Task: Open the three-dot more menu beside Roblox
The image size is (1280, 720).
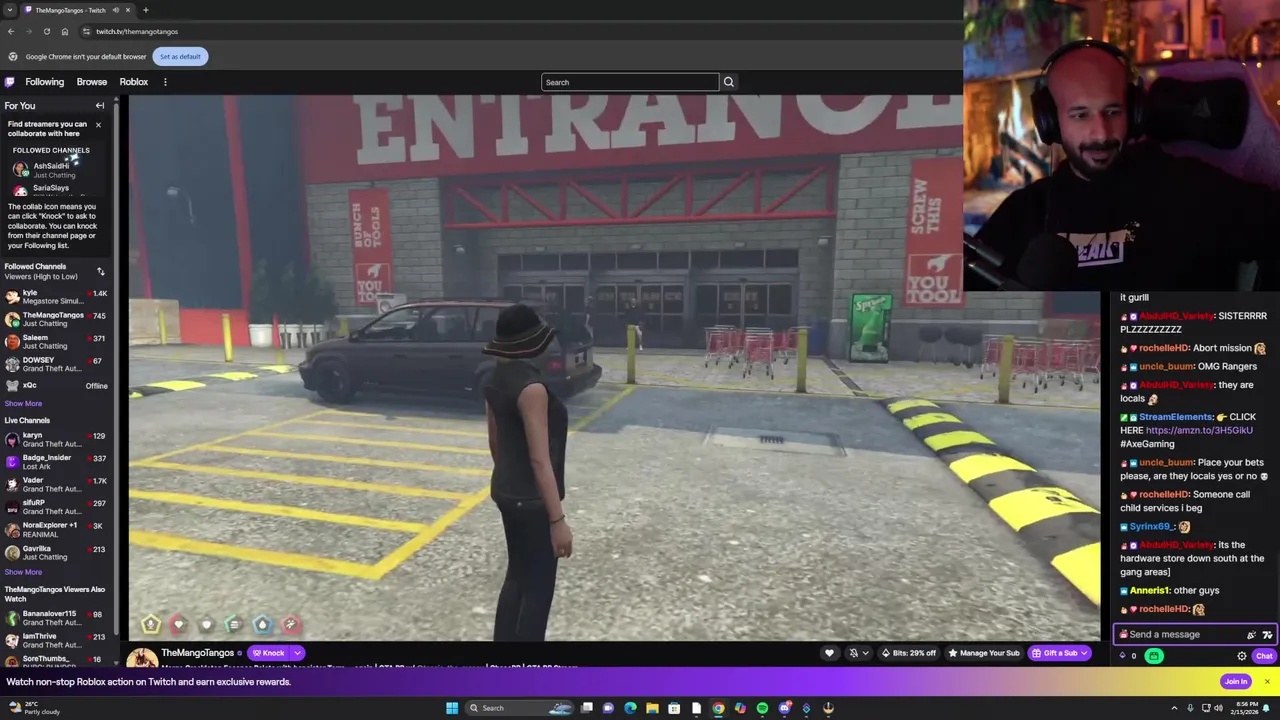Action: tap(165, 82)
